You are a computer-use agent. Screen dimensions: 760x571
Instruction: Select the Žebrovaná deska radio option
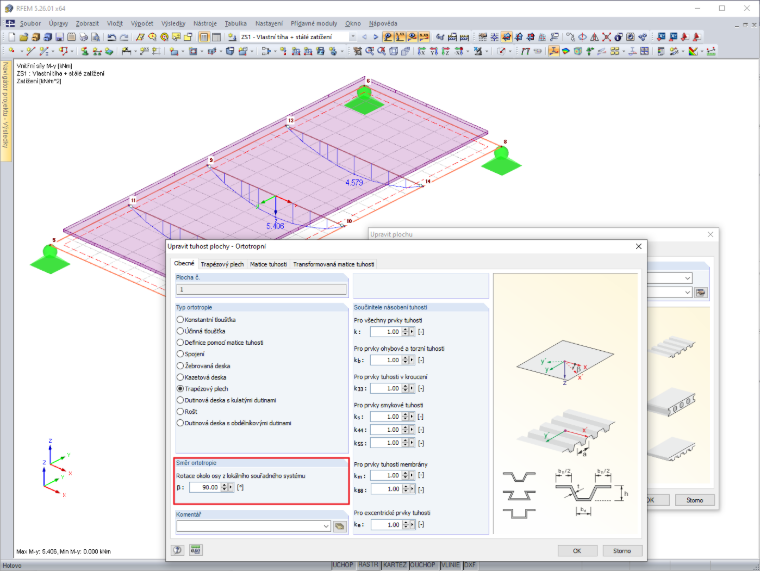pyautogui.click(x=180, y=366)
